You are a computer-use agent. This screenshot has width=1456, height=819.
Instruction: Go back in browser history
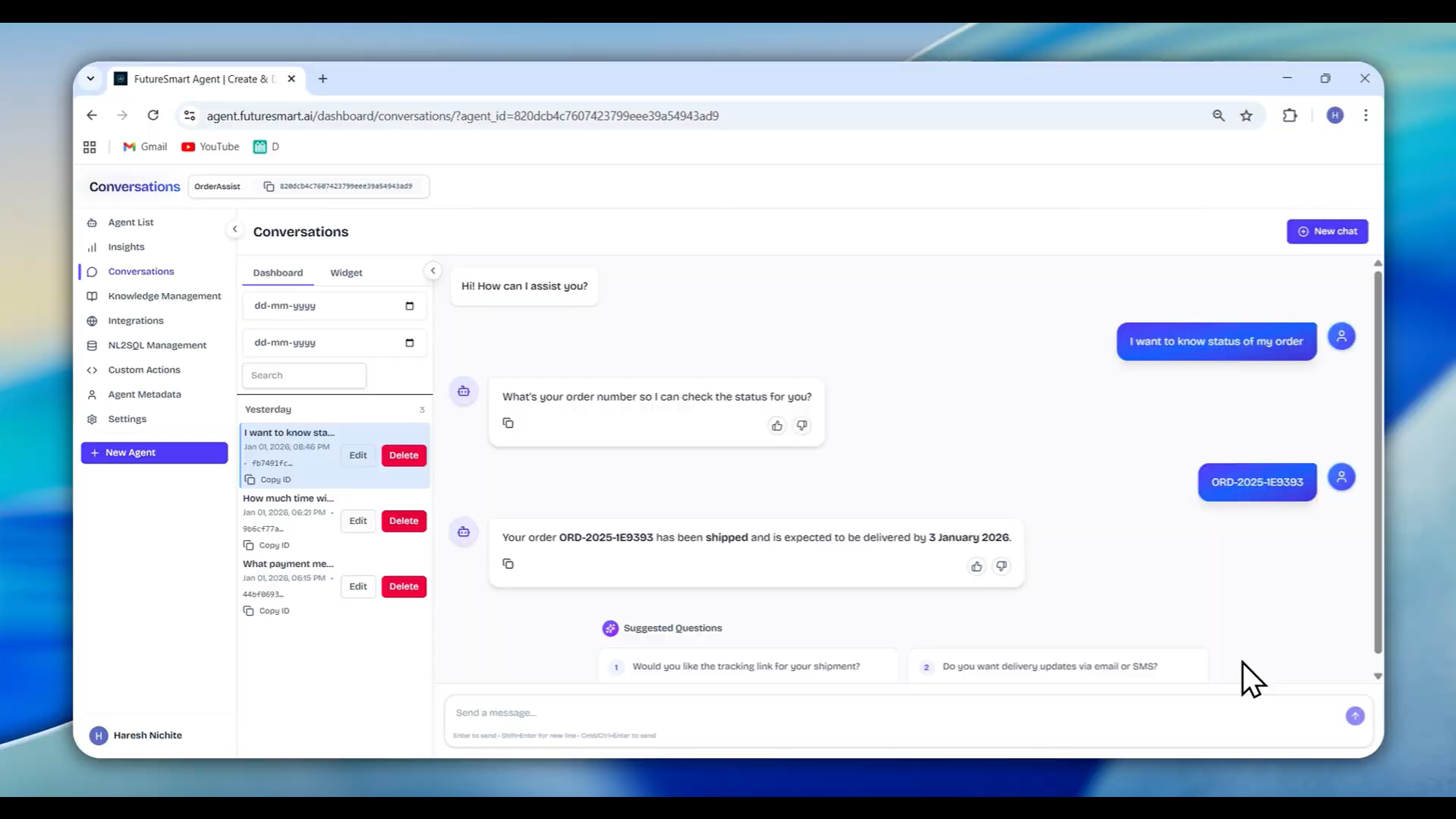pyautogui.click(x=92, y=115)
